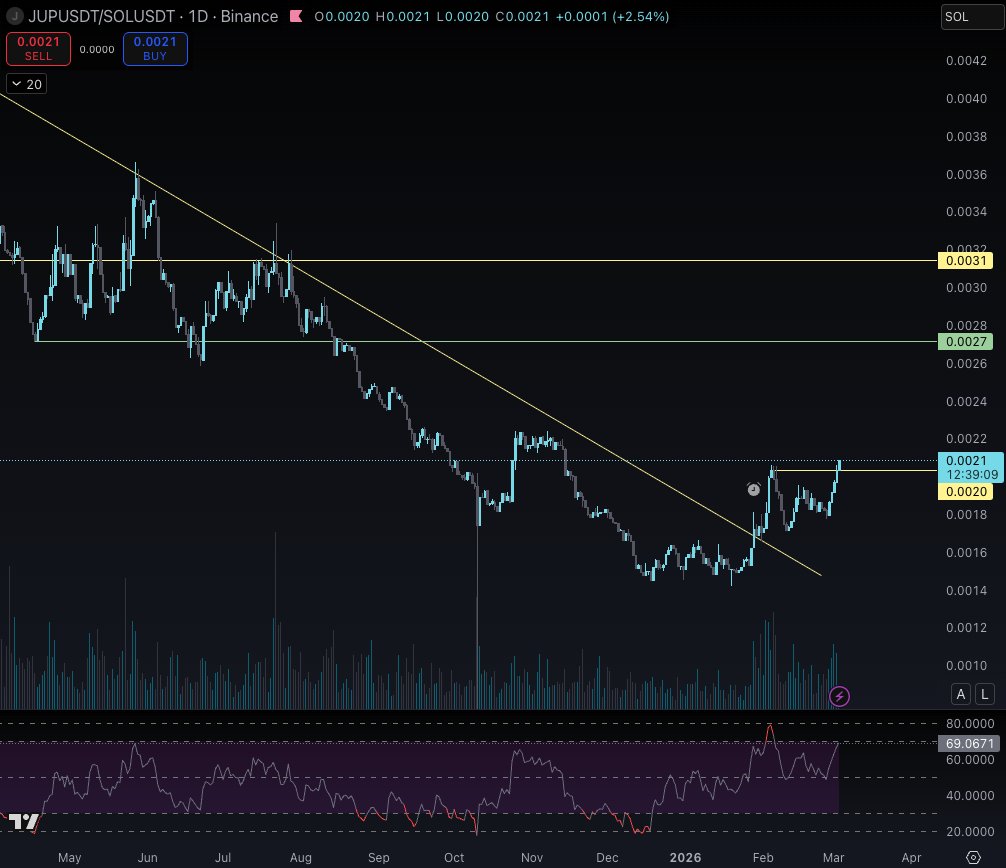This screenshot has height=868, width=1006.
Task: Open chart settings hexagon gear icon
Action: [973, 857]
